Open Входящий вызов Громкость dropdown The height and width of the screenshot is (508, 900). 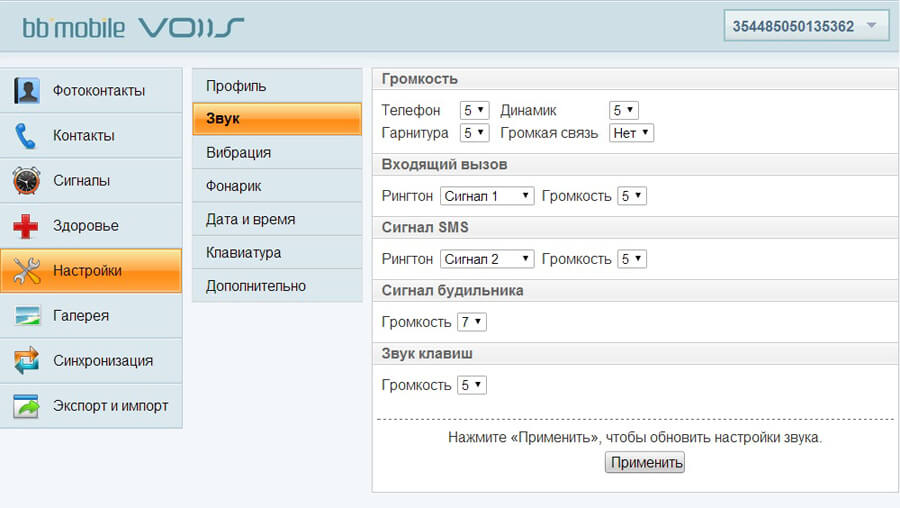tap(631, 196)
